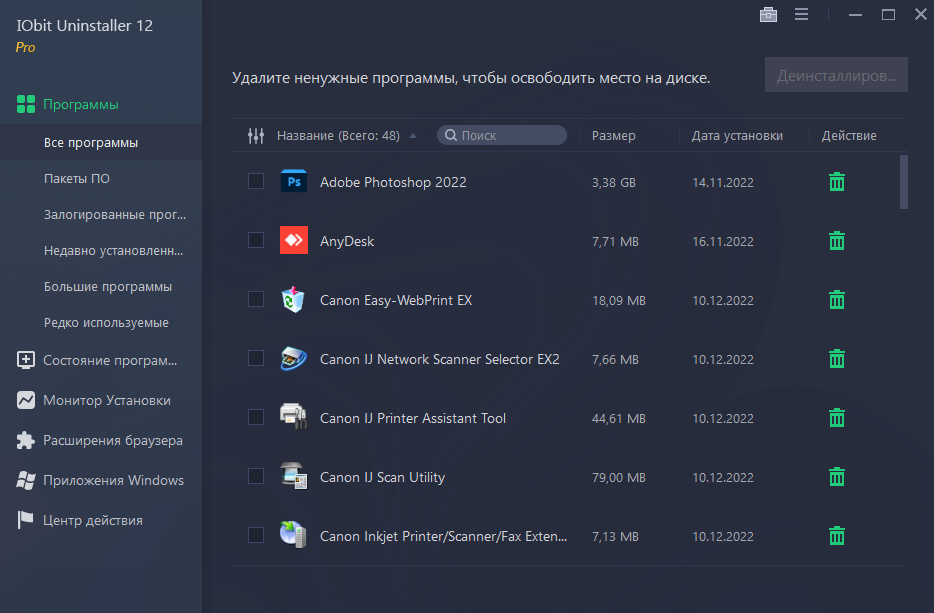Check the AnyDesk checkbox
The width and height of the screenshot is (934, 613).
click(256, 240)
